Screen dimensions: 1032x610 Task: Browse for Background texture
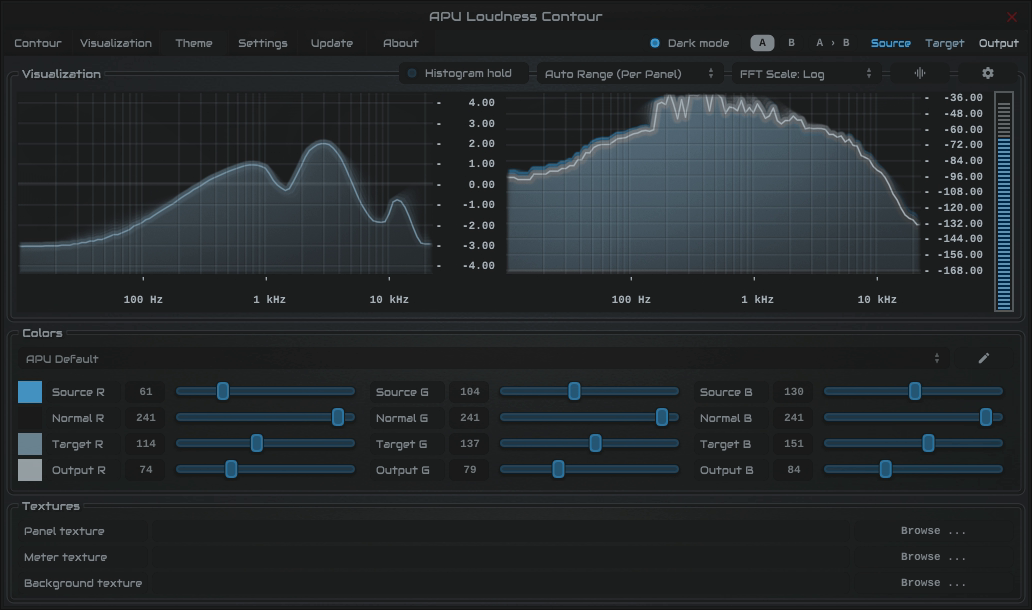click(933, 582)
